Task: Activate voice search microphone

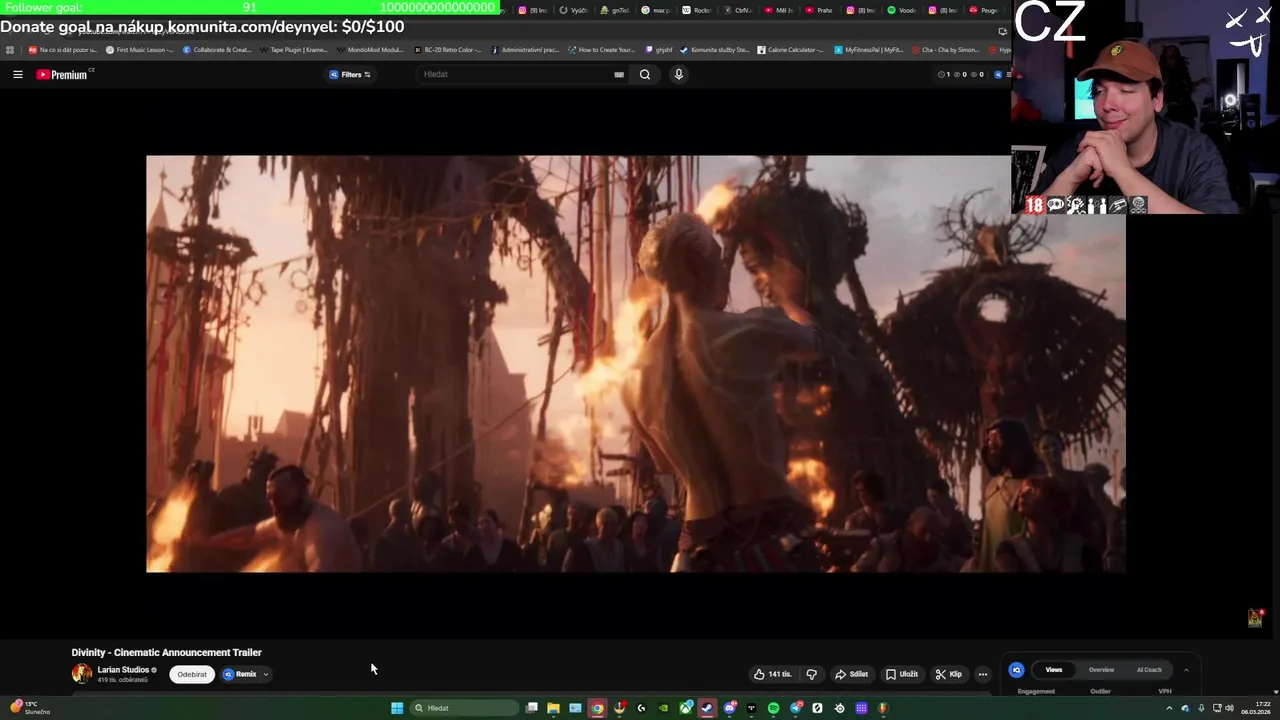Action: tap(678, 74)
